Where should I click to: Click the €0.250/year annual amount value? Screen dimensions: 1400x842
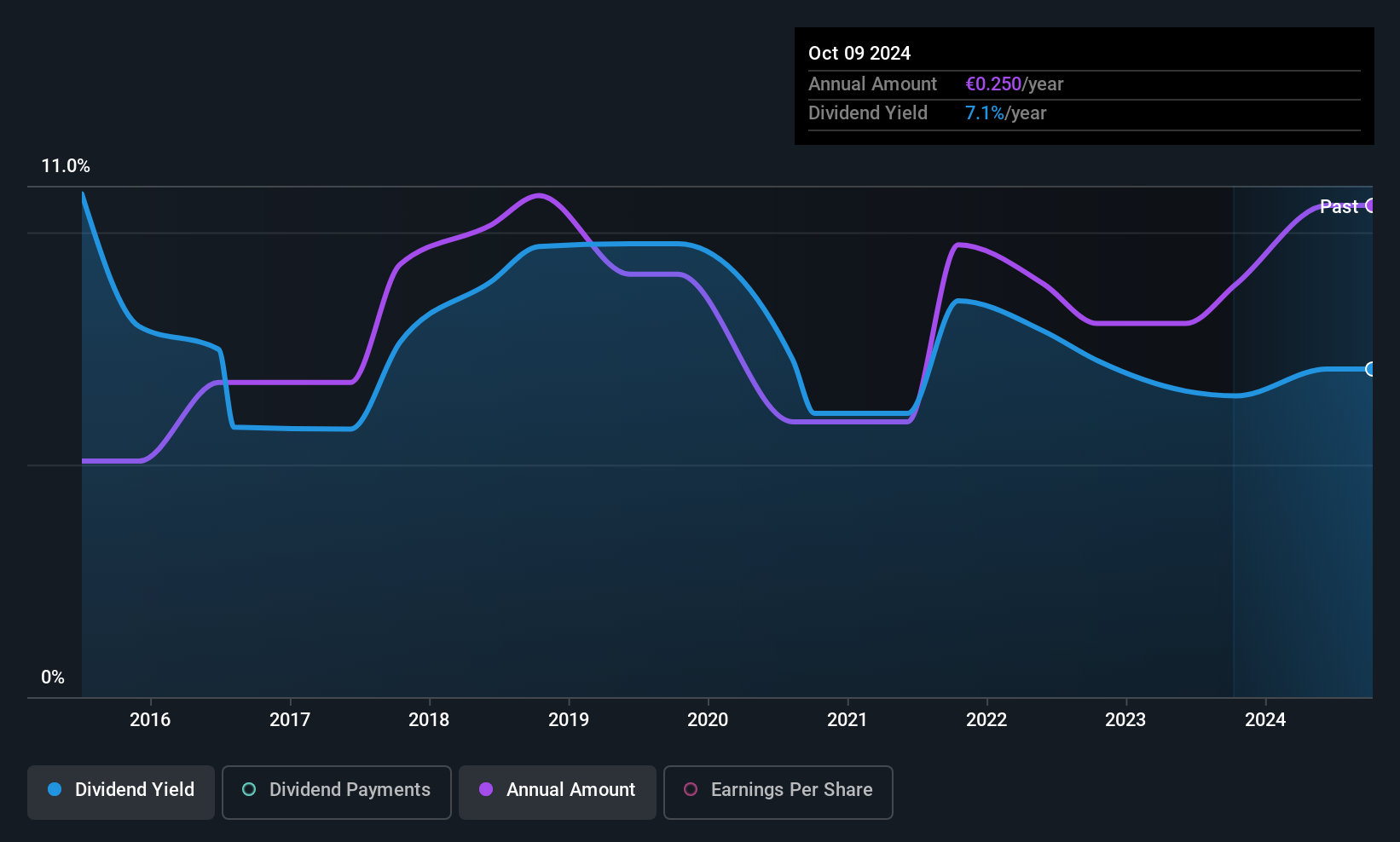click(x=1015, y=84)
